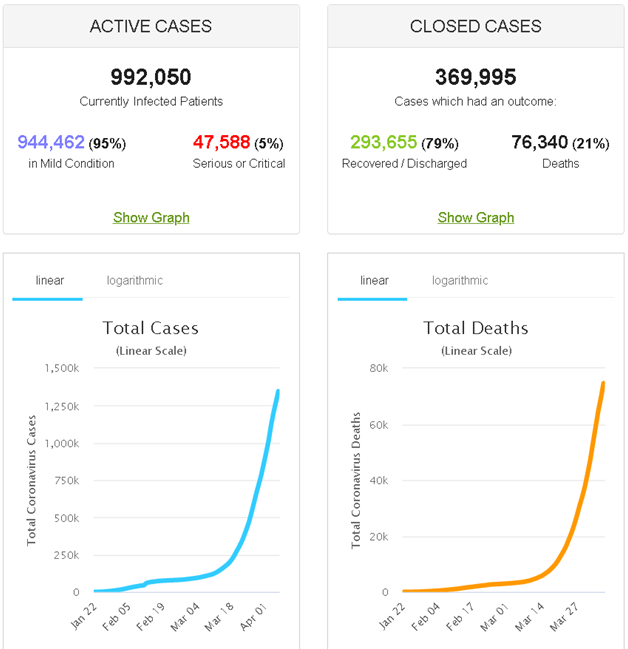
Task: Click the (21%) deaths percentage
Action: (x=591, y=144)
